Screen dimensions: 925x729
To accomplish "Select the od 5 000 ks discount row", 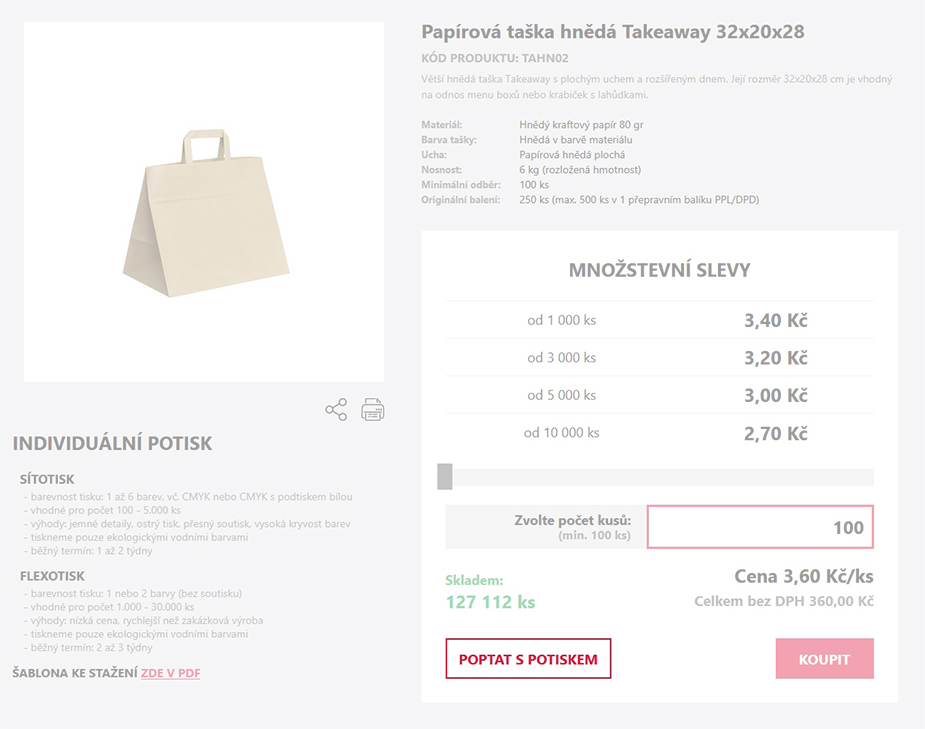I will pyautogui.click(x=660, y=395).
